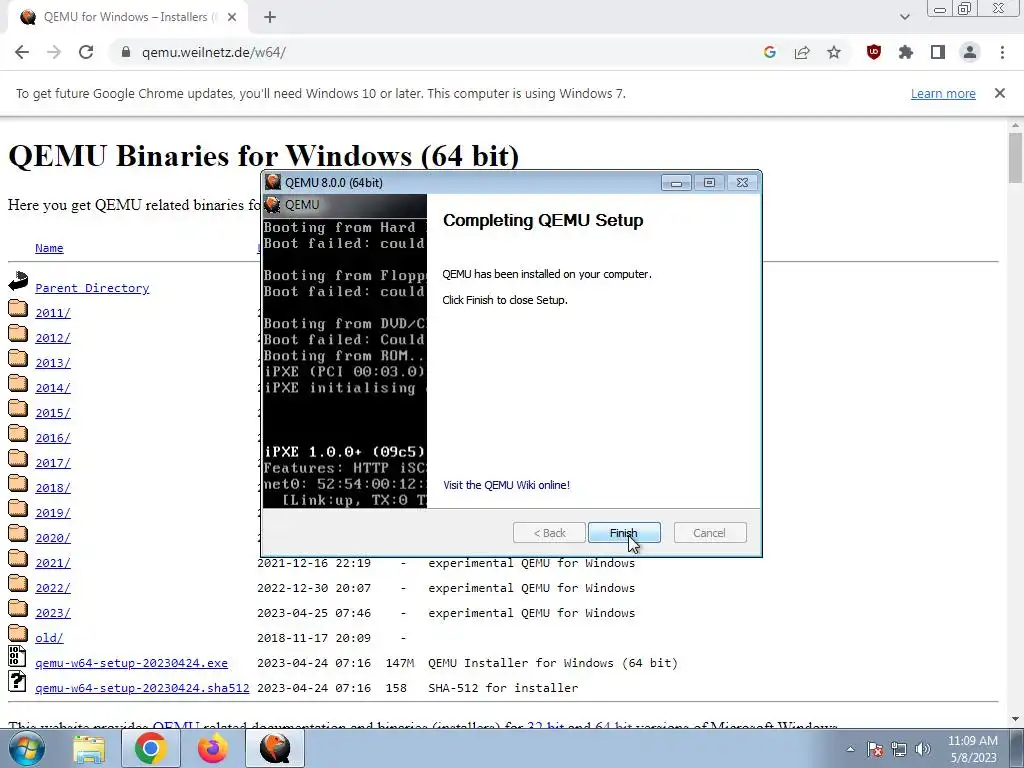The image size is (1024, 768).
Task: Click the Action Center flag tray icon
Action: (x=875, y=750)
